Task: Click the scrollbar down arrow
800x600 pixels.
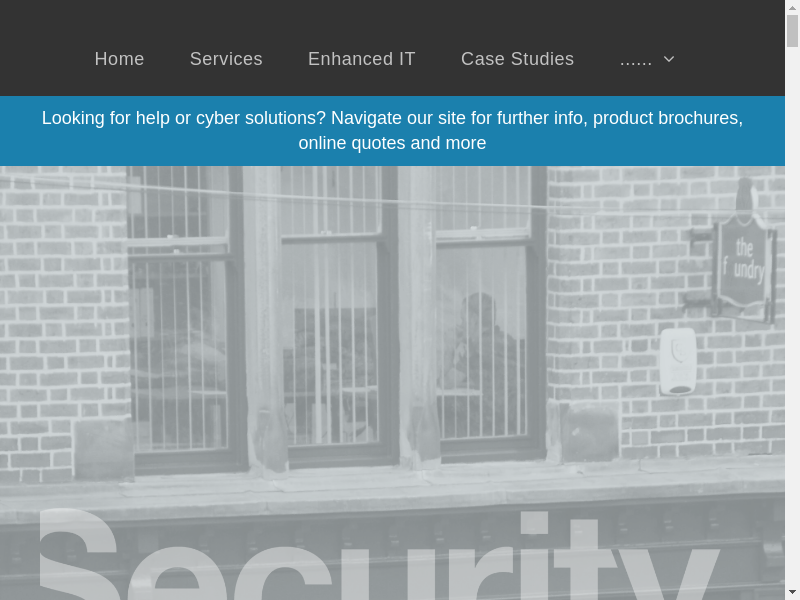Action: coord(792,593)
